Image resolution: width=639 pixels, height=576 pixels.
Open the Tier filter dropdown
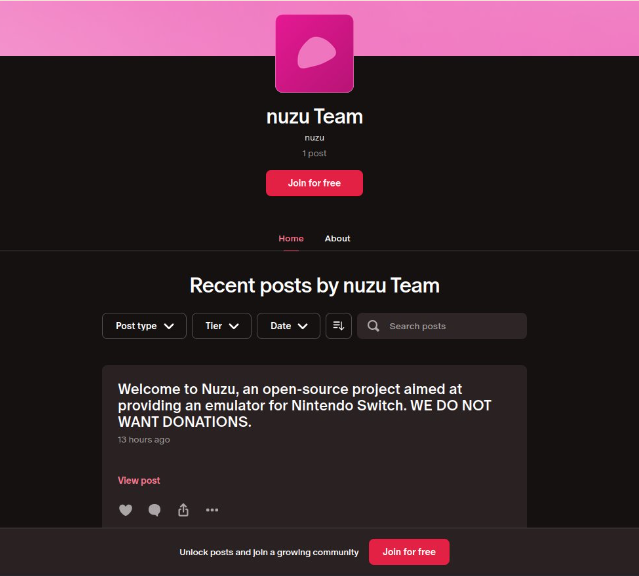tap(222, 326)
